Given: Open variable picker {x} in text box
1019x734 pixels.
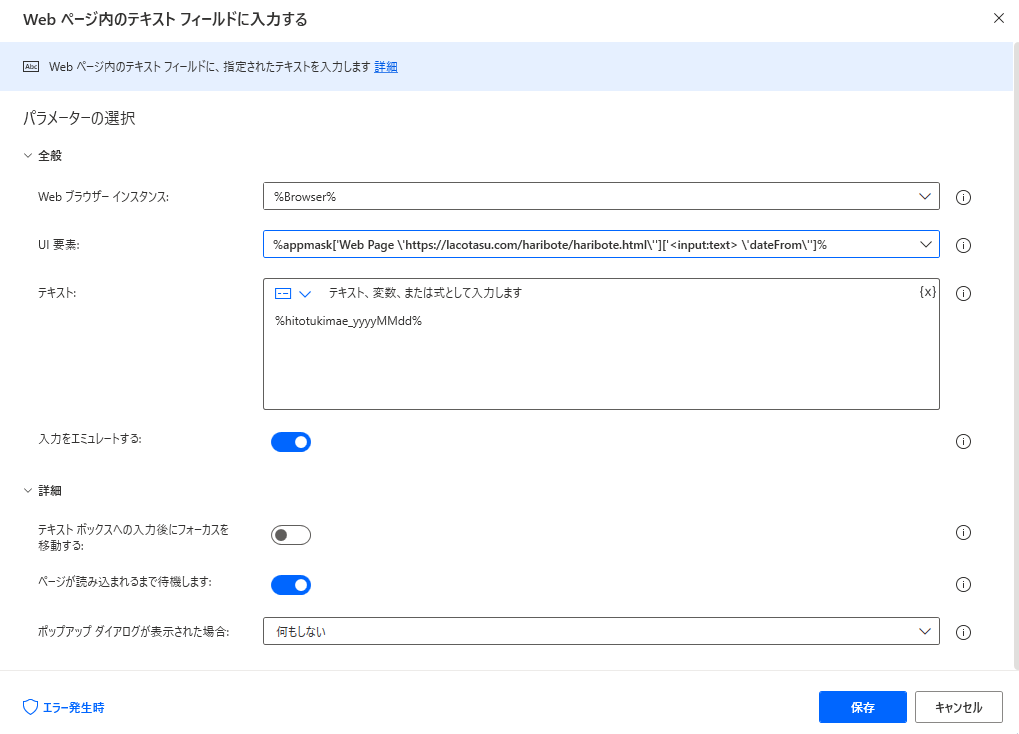Looking at the screenshot, I should click(927, 292).
